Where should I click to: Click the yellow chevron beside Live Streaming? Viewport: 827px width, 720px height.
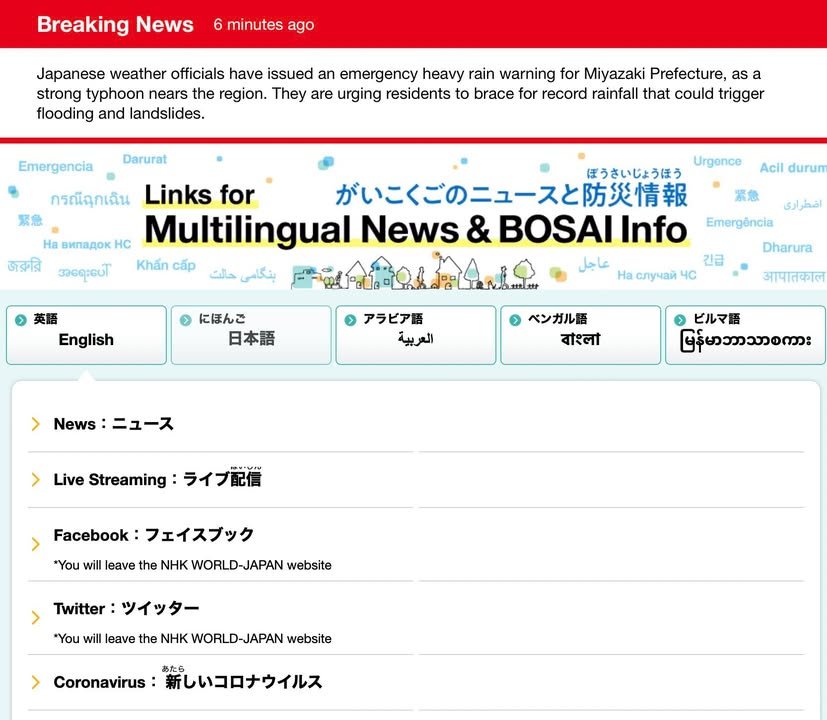coord(36,480)
